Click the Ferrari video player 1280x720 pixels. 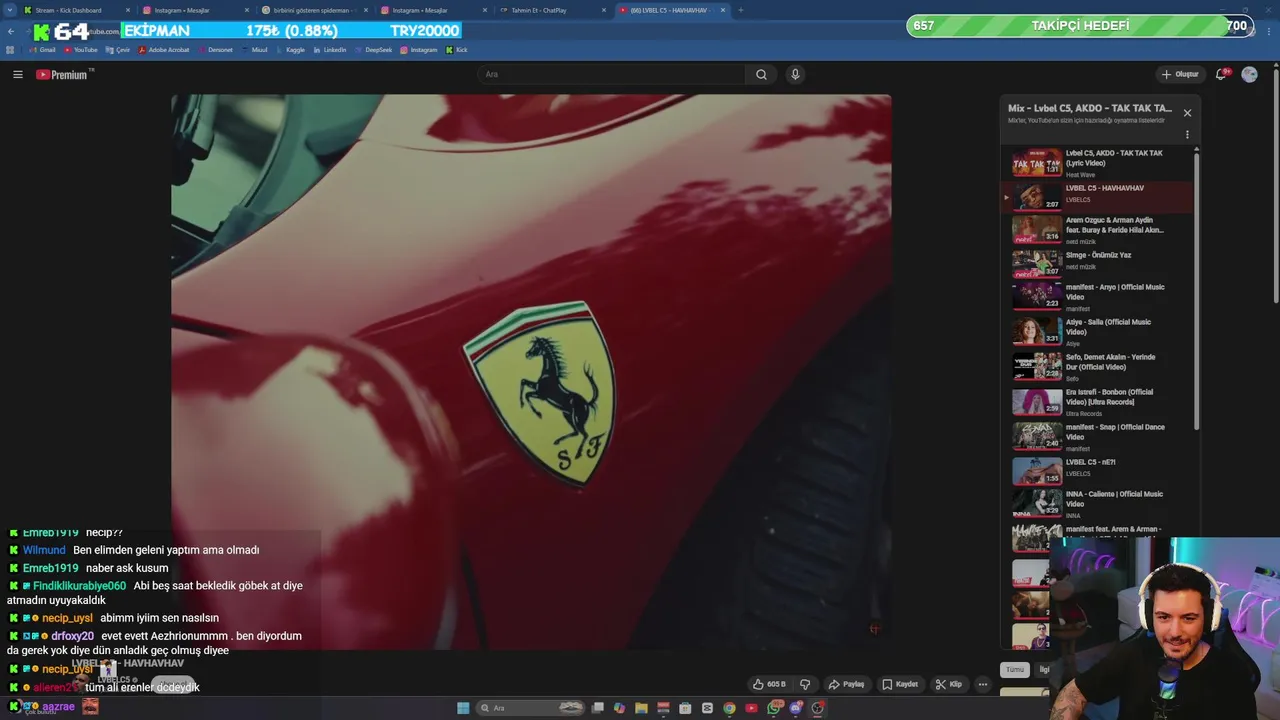[531, 372]
